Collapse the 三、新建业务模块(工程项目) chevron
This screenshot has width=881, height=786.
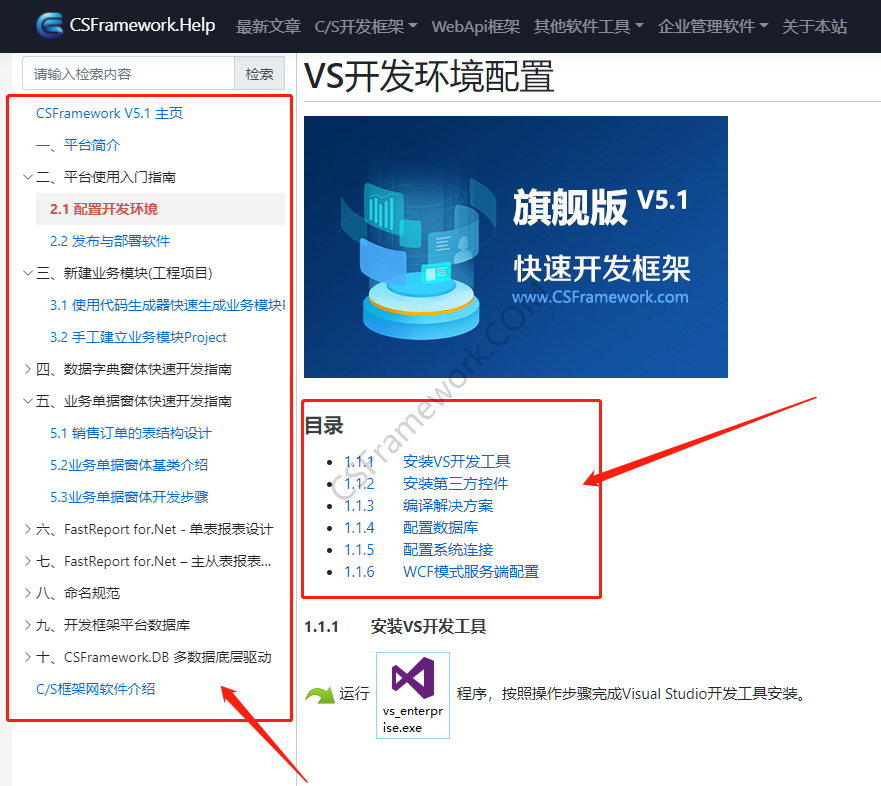28,273
